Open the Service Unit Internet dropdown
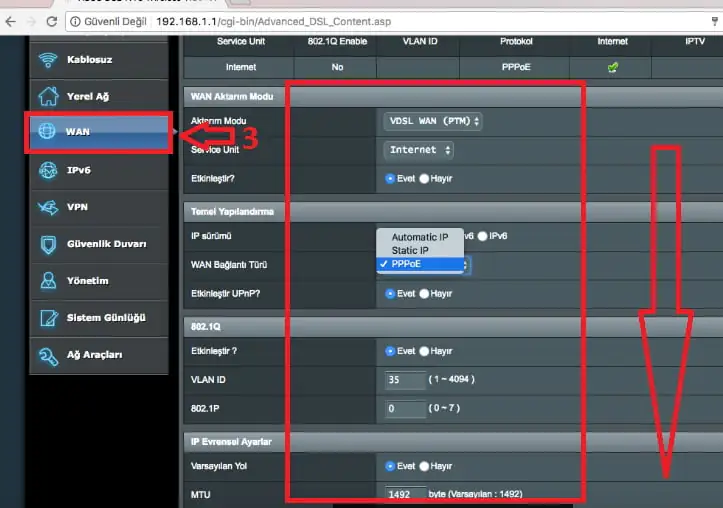Image resolution: width=723 pixels, height=508 pixels. coord(419,150)
